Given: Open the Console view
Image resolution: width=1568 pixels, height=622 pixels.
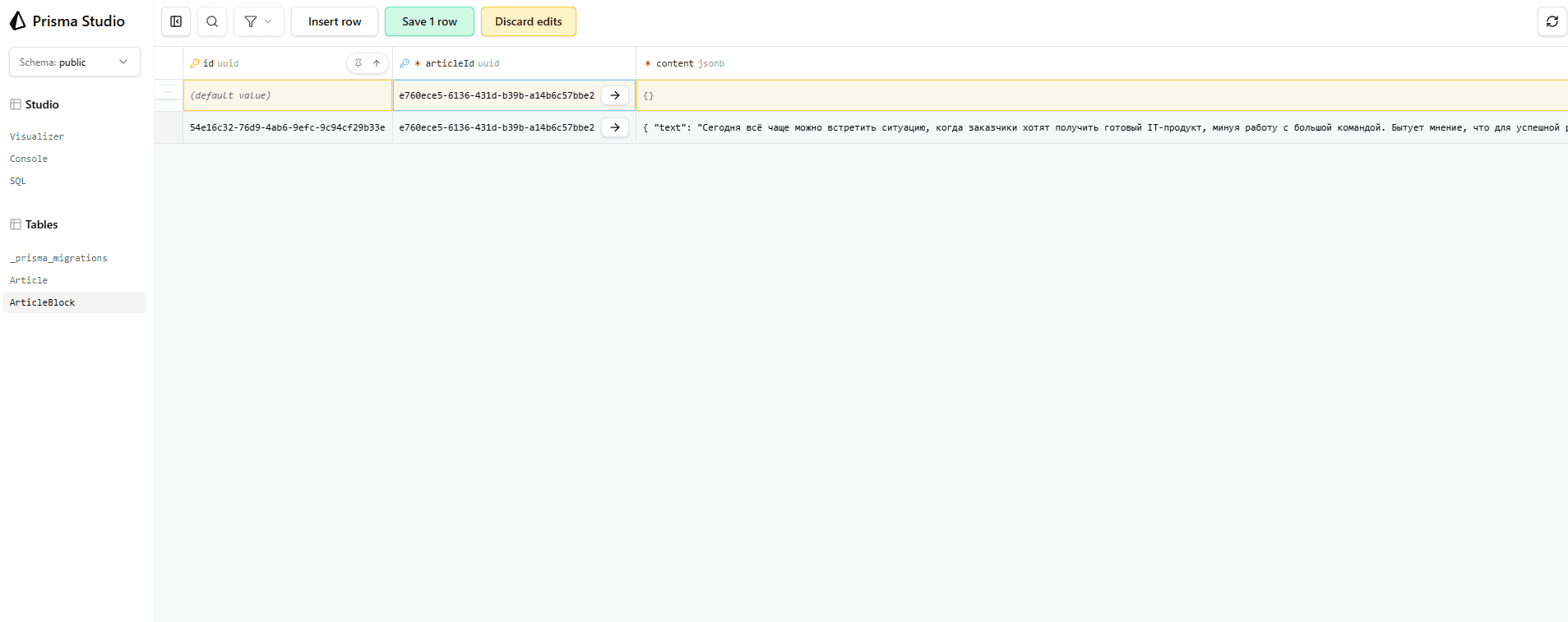Looking at the screenshot, I should point(29,159).
